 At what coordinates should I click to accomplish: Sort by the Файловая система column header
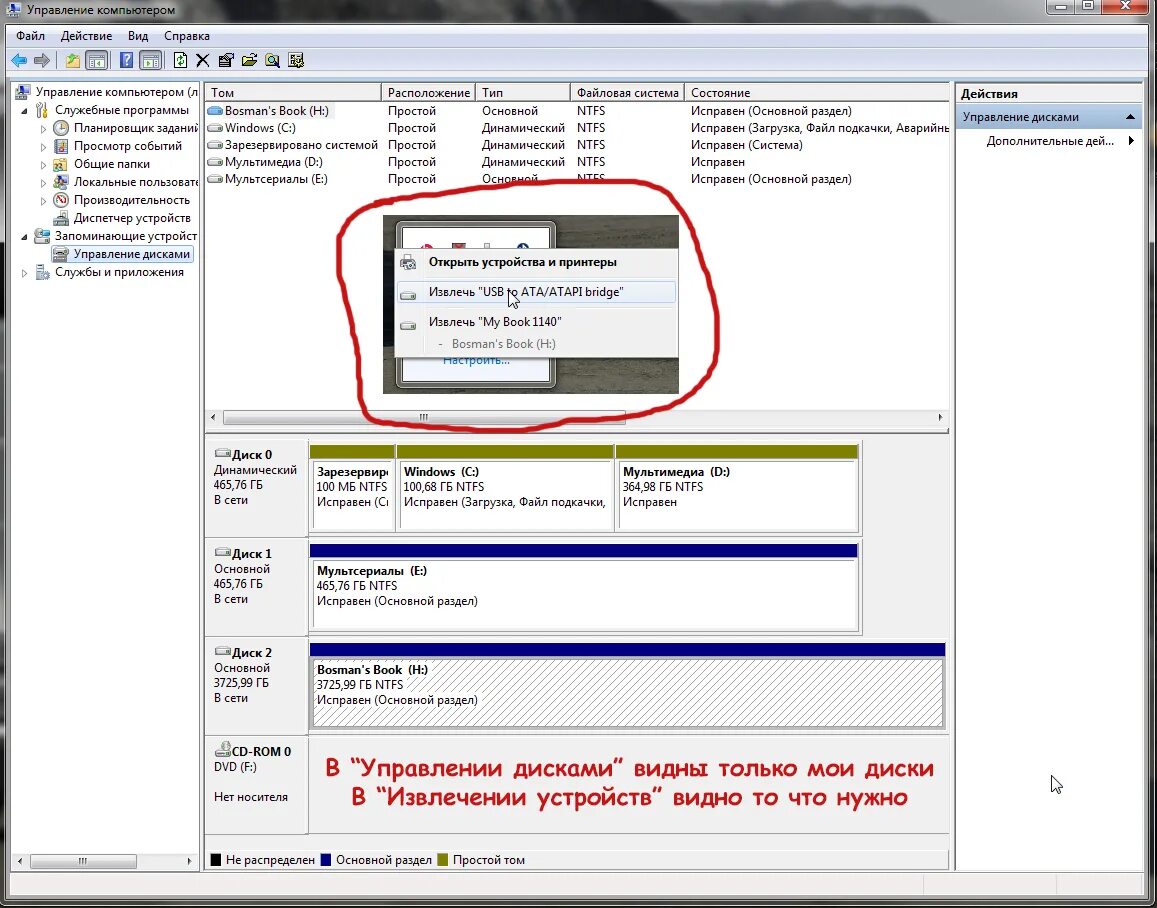[x=627, y=92]
